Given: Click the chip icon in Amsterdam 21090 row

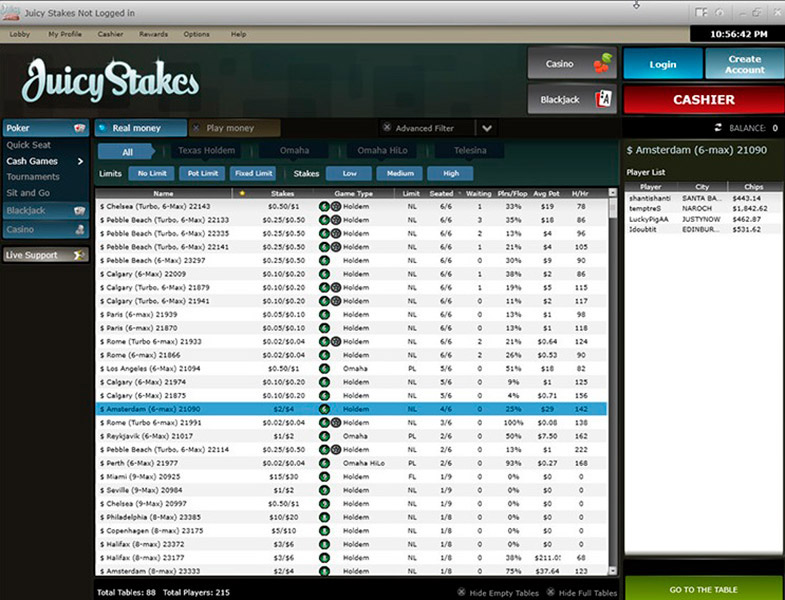Looking at the screenshot, I should [324, 409].
